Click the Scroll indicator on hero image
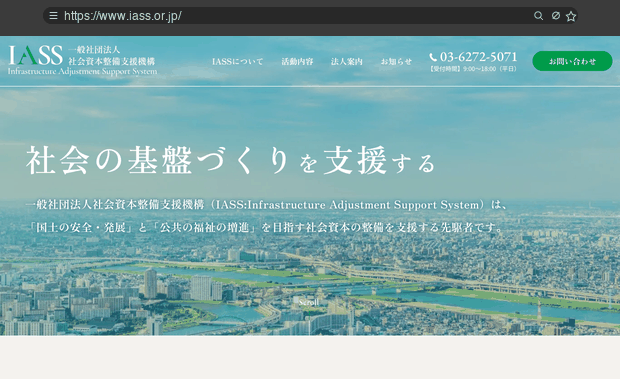The height and width of the screenshot is (379, 620). pos(308,303)
